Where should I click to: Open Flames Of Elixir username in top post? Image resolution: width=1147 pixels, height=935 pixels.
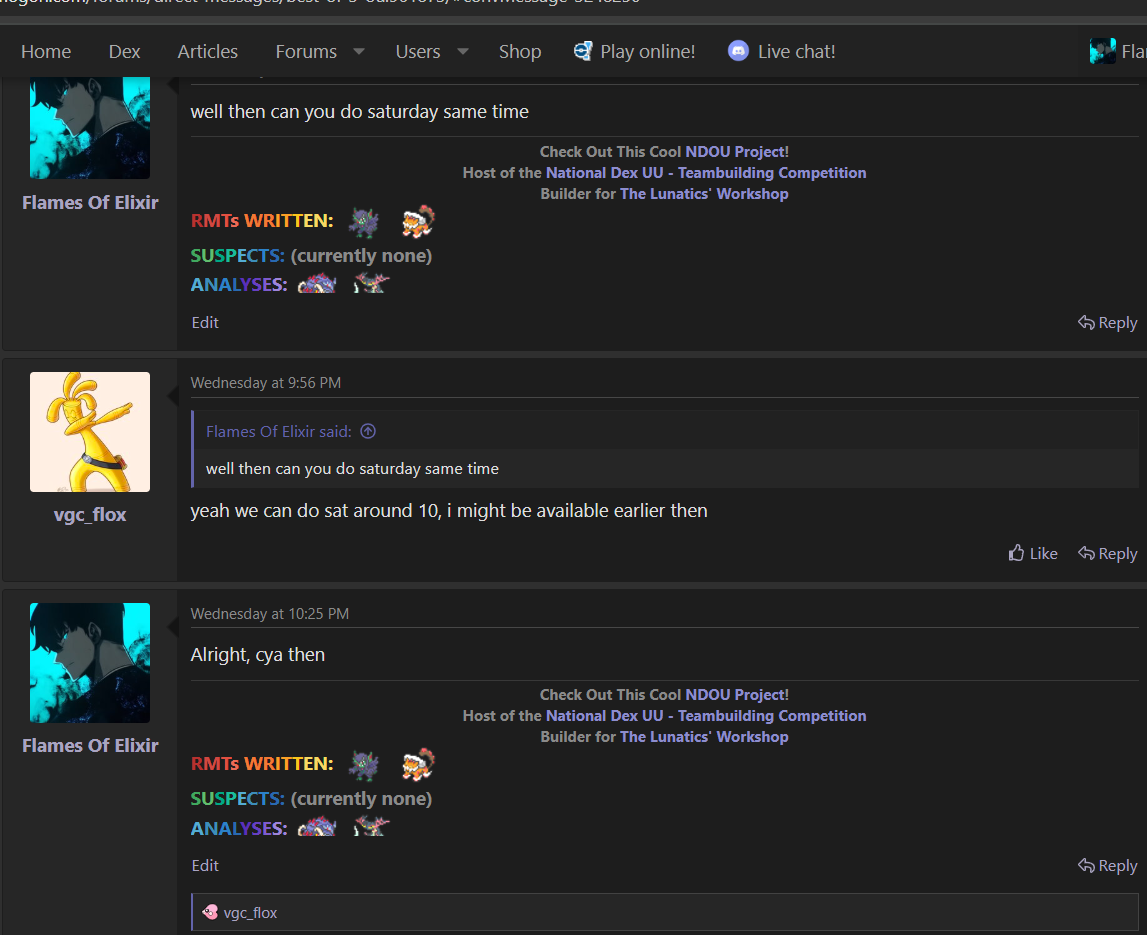point(90,202)
